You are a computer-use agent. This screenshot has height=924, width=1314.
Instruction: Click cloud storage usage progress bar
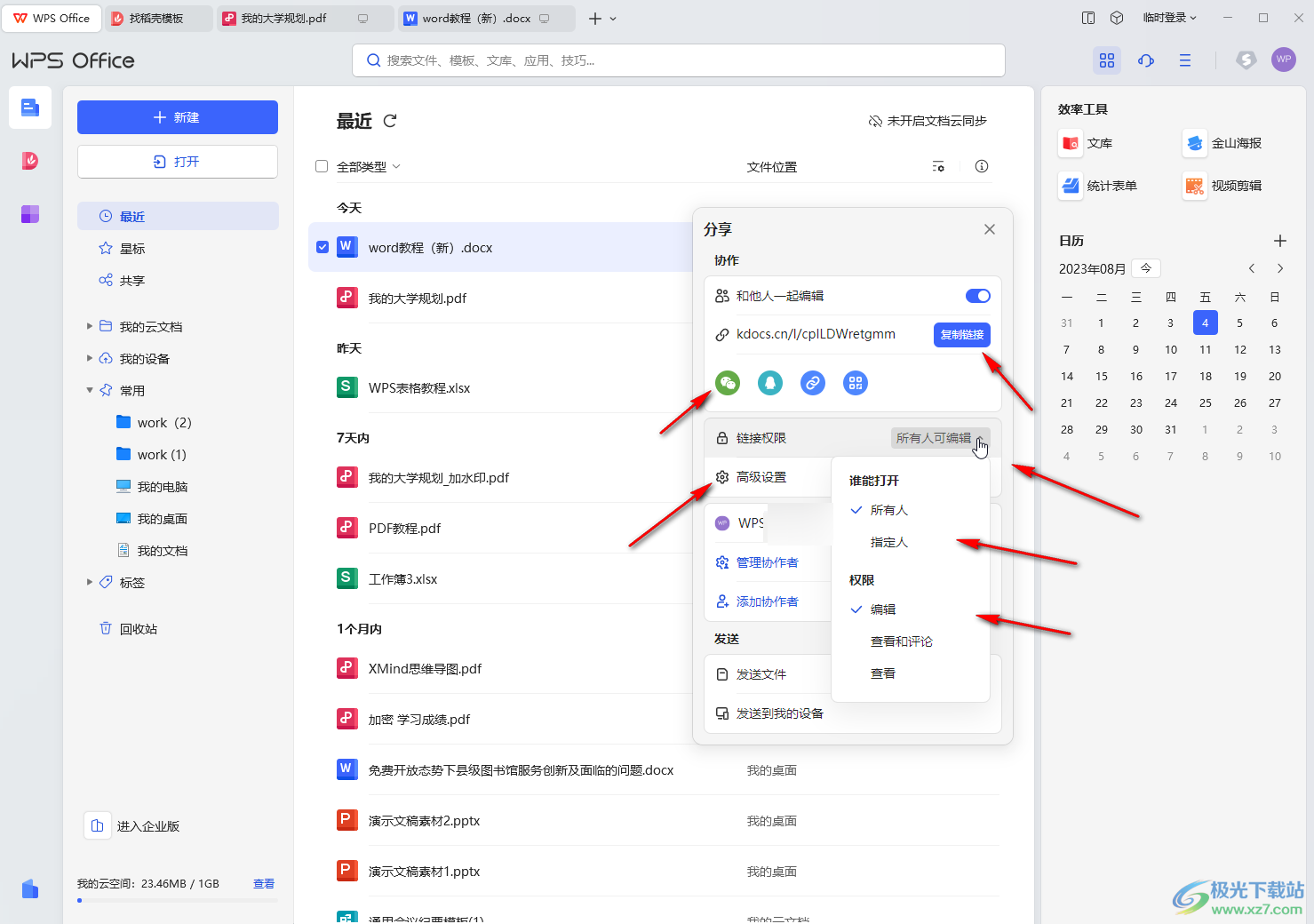pos(178,901)
